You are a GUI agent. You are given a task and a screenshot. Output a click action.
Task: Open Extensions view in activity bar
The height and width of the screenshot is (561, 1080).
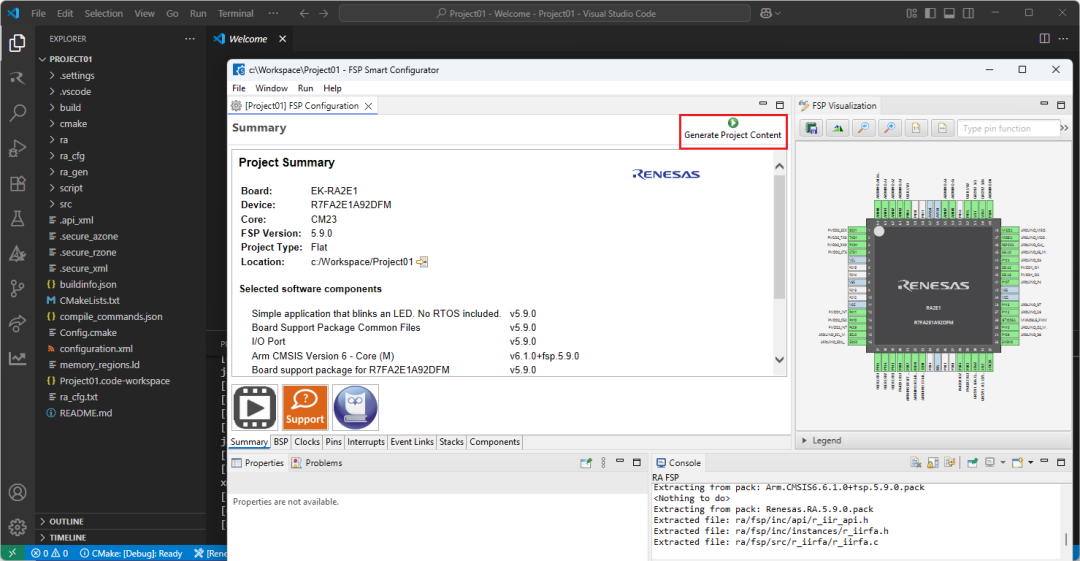pos(17,184)
